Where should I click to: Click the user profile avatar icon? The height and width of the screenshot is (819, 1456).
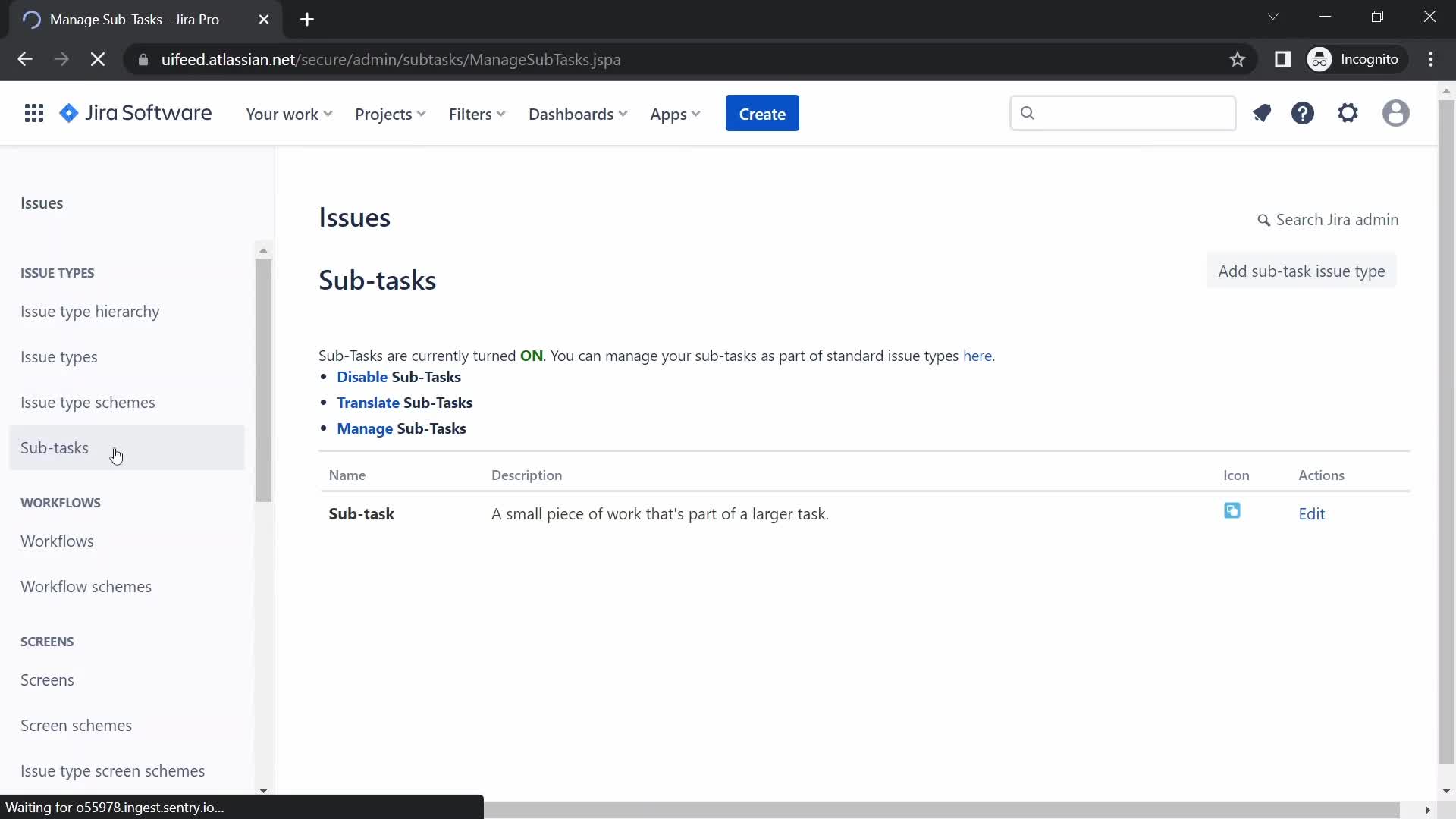coord(1397,113)
